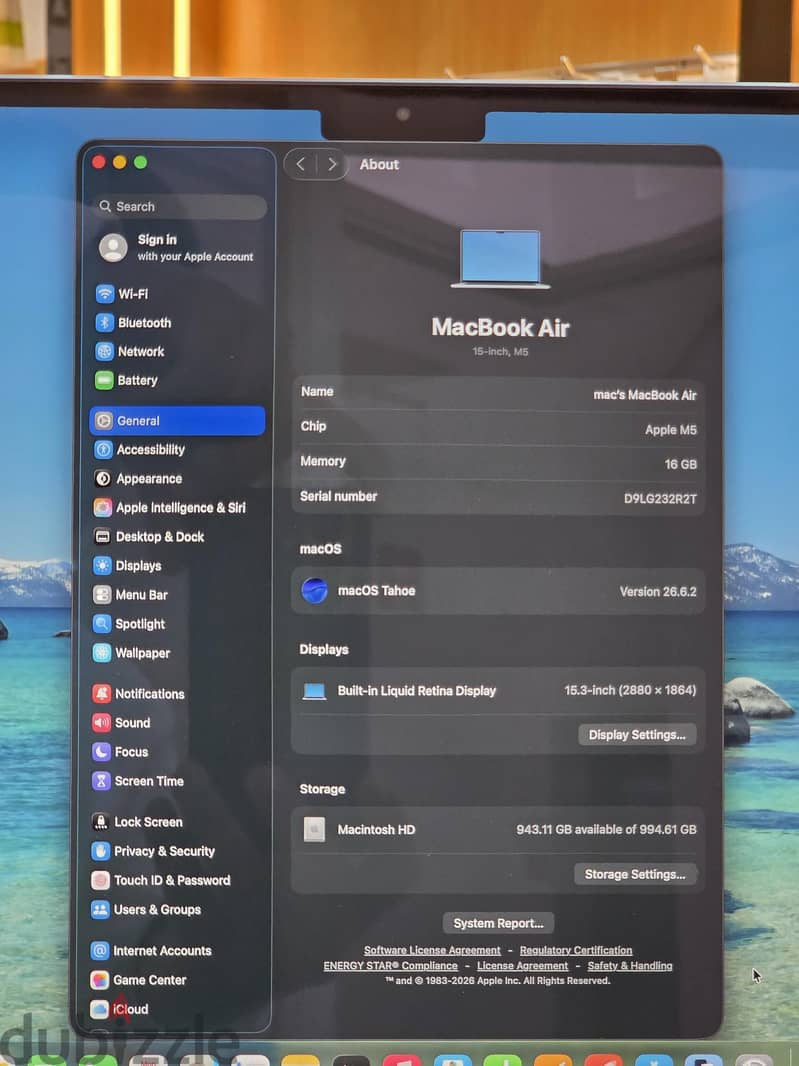Open Screen Time hourglass icon
Screen dimensions: 799x1066
point(101,781)
